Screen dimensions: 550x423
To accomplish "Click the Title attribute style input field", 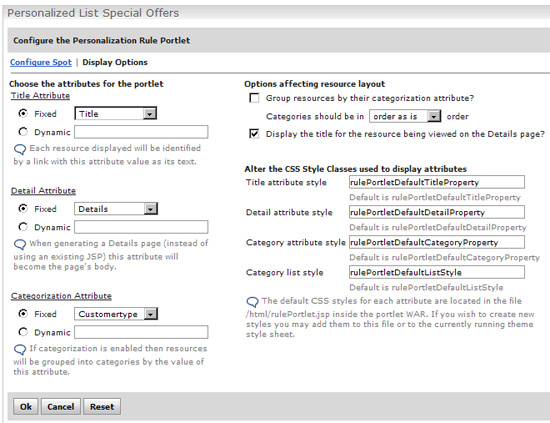I will pyautogui.click(x=437, y=182).
